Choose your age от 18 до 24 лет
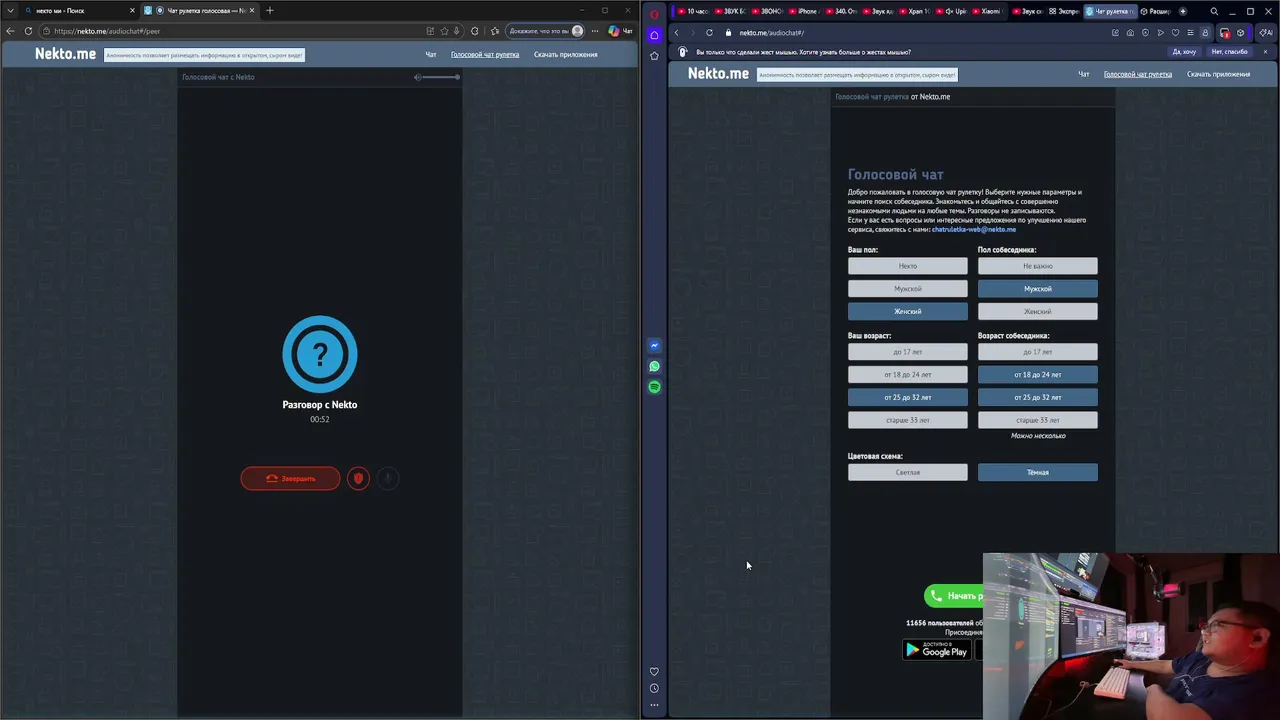1280x720 pixels. pyautogui.click(x=907, y=374)
